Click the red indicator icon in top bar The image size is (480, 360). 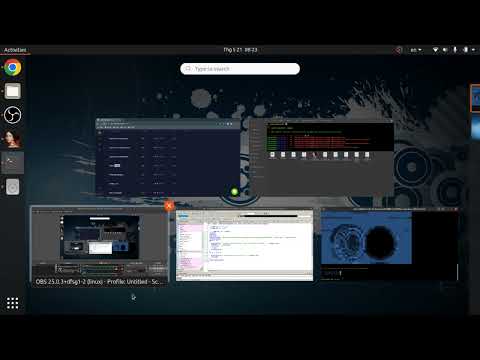(398, 50)
